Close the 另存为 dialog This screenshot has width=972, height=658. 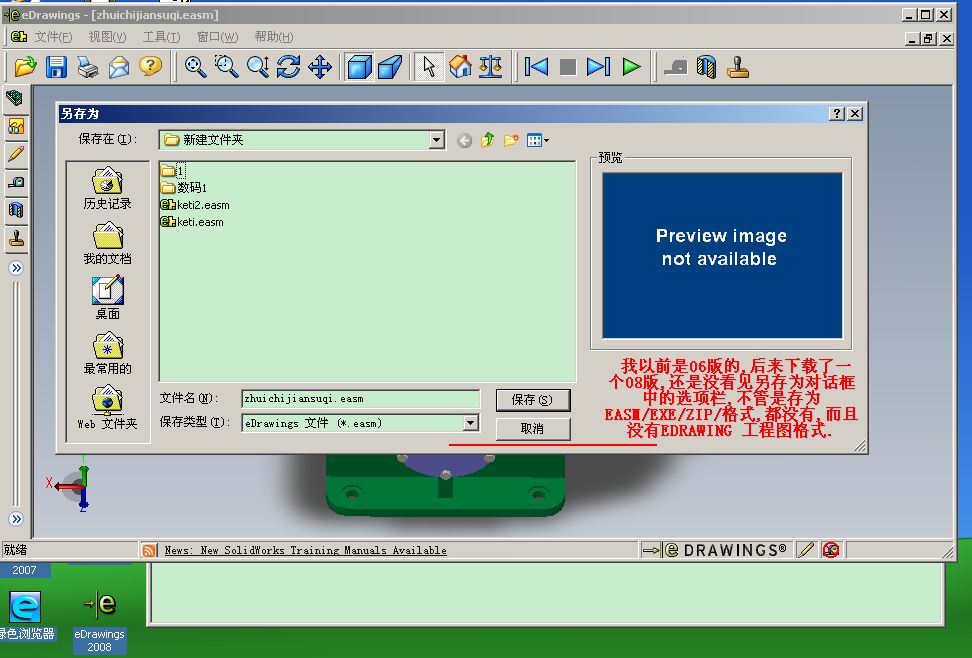855,113
